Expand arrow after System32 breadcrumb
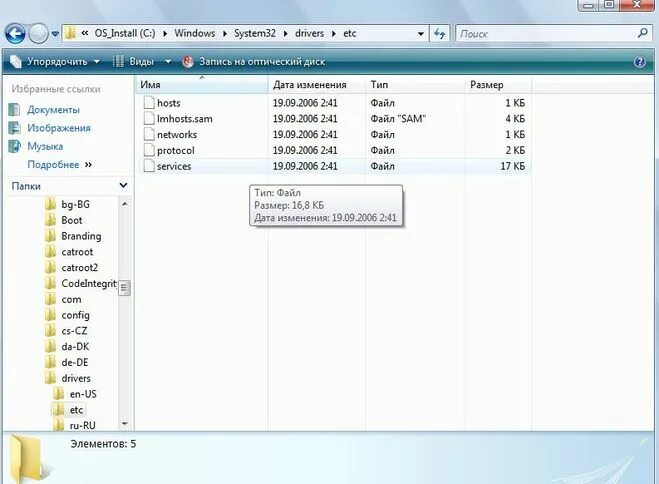Screen dimensions: 659x484 (x=285, y=34)
